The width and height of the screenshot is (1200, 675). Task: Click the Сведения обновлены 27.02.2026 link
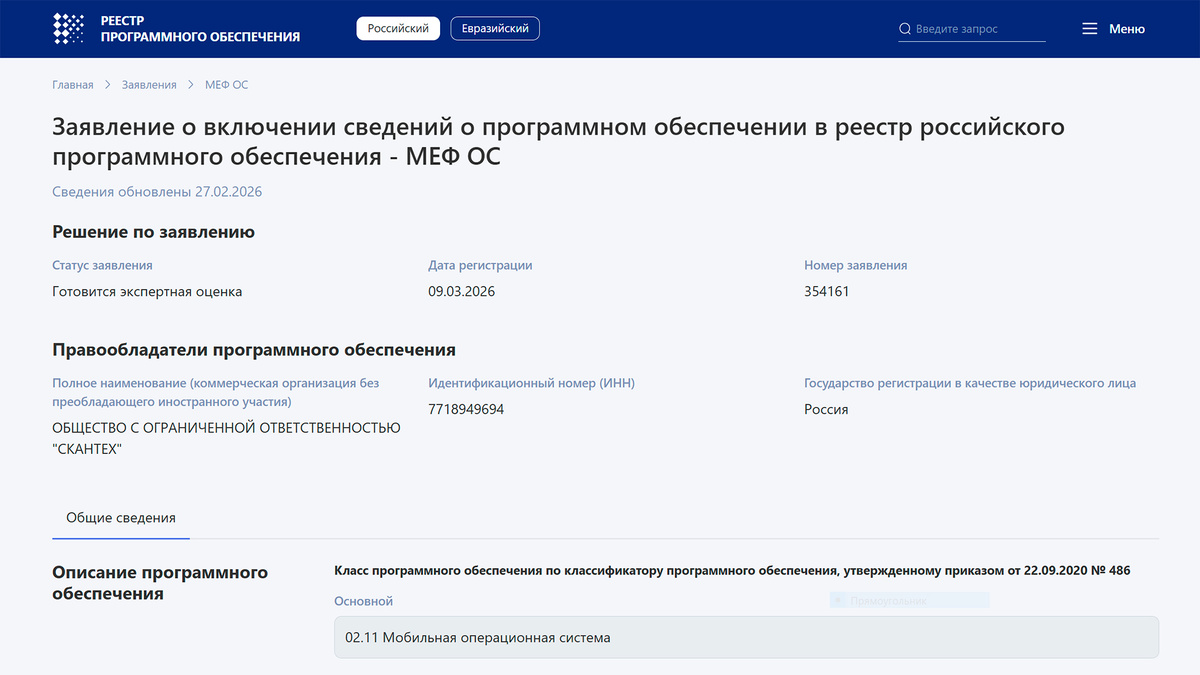pos(156,191)
